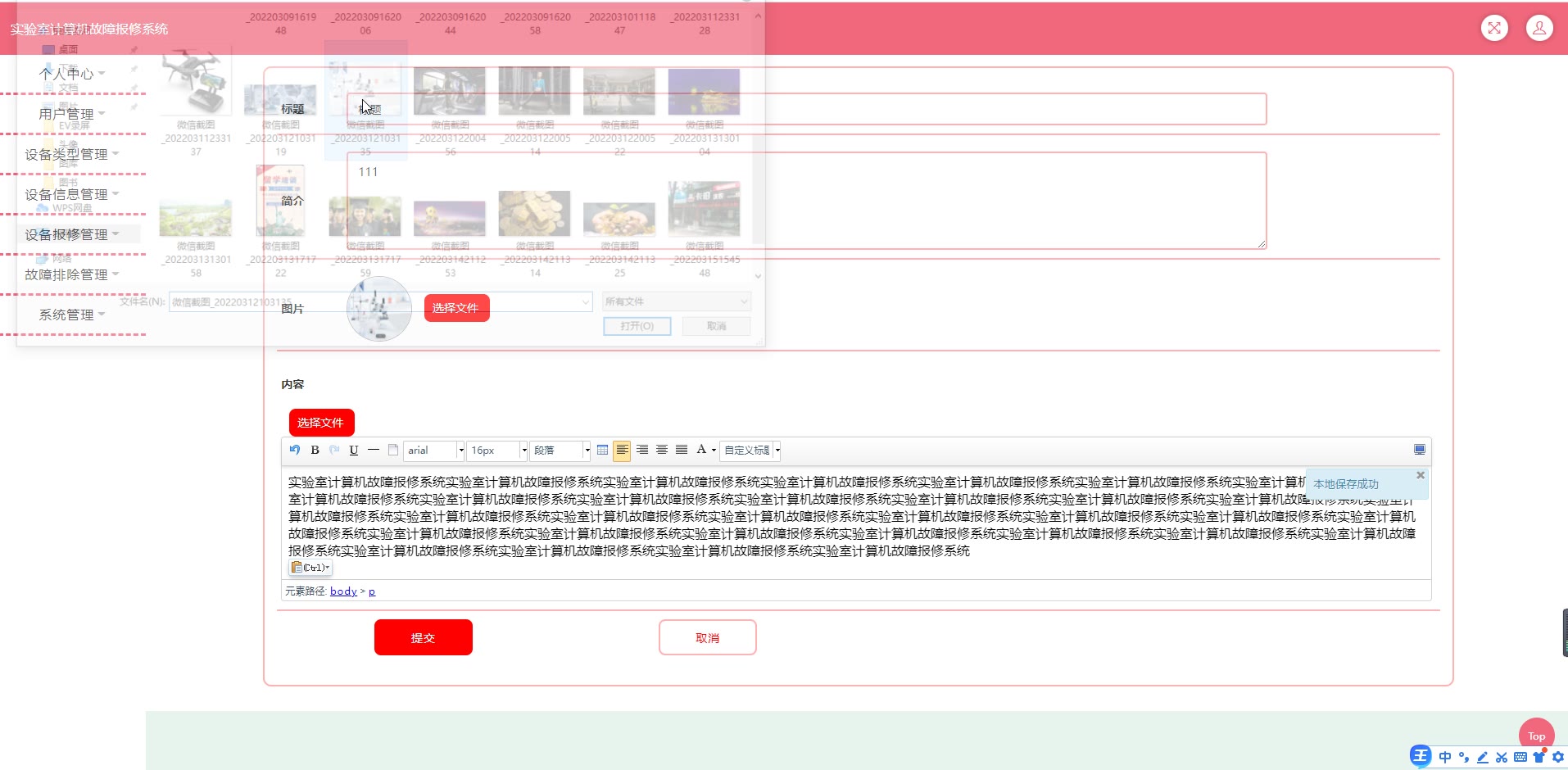Click 选择文件 button under 内容 label
Screen dimensions: 1568x770
pos(321,423)
